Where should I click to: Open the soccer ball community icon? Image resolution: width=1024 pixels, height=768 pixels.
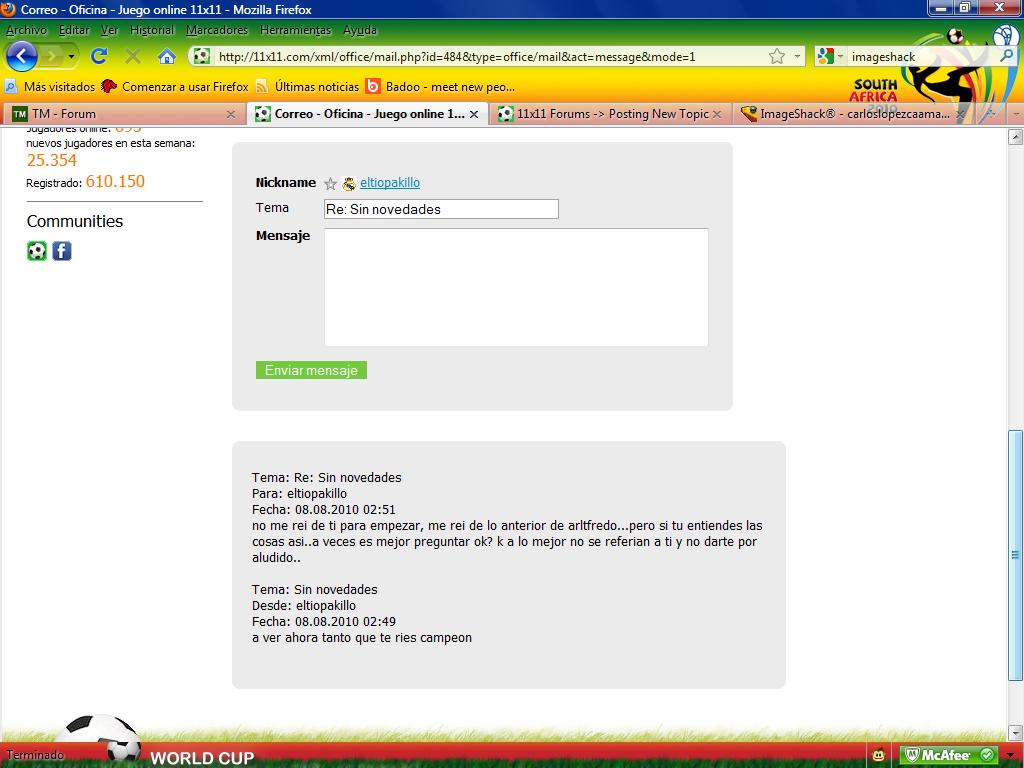point(37,251)
